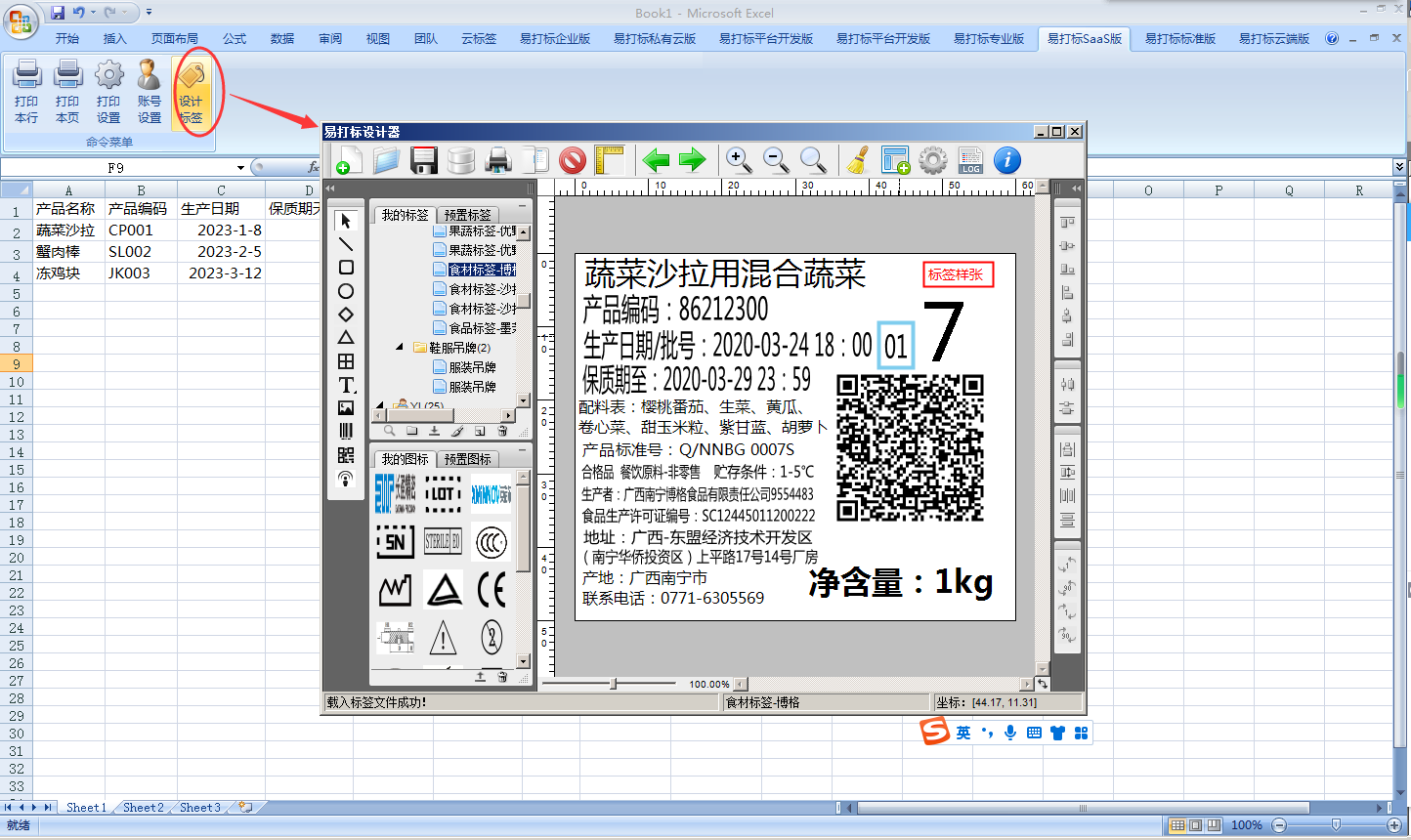Viewport: 1411px width, 840px height.
Task: Select the table grid tool
Action: click(x=346, y=361)
